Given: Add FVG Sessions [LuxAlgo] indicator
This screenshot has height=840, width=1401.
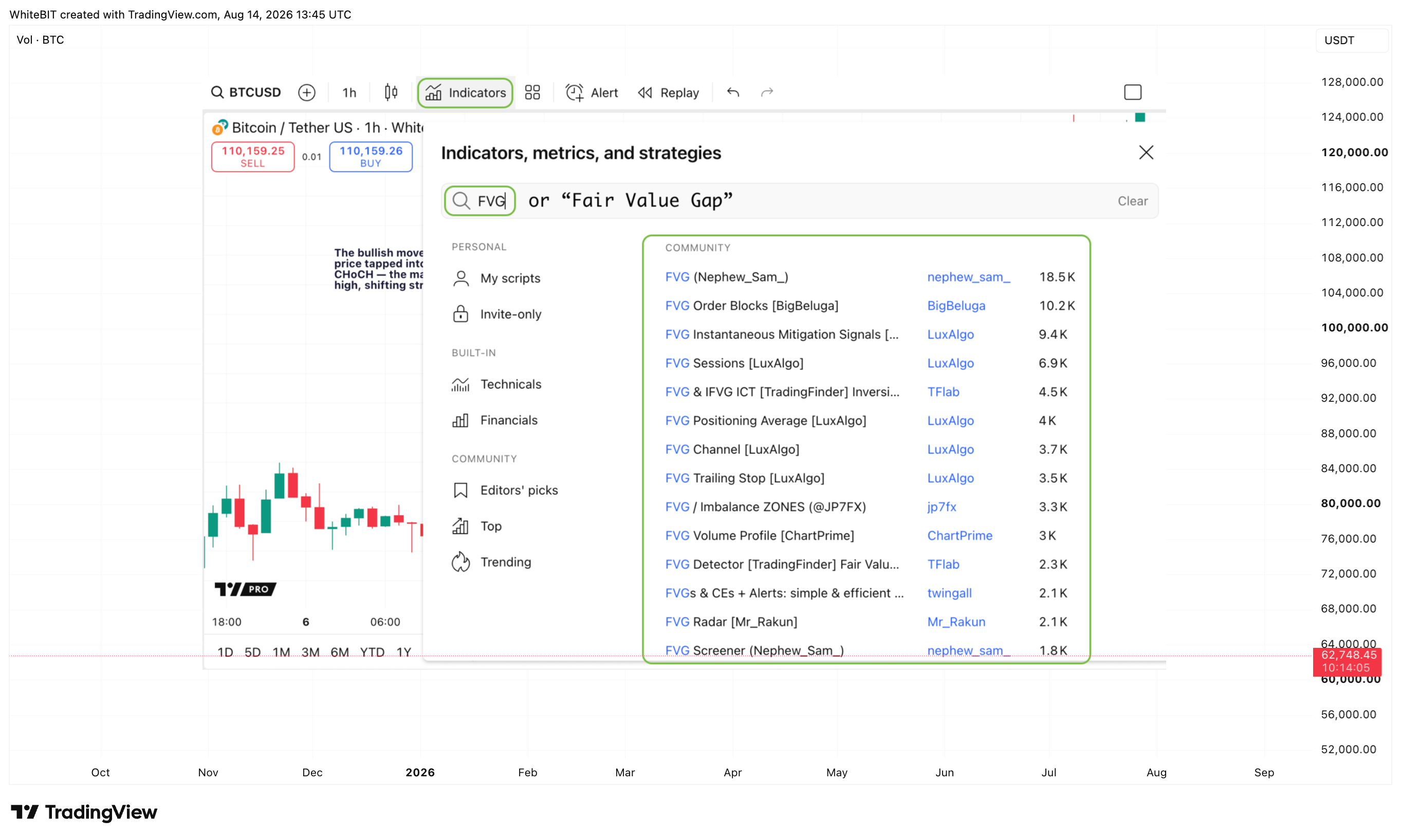Looking at the screenshot, I should click(734, 363).
